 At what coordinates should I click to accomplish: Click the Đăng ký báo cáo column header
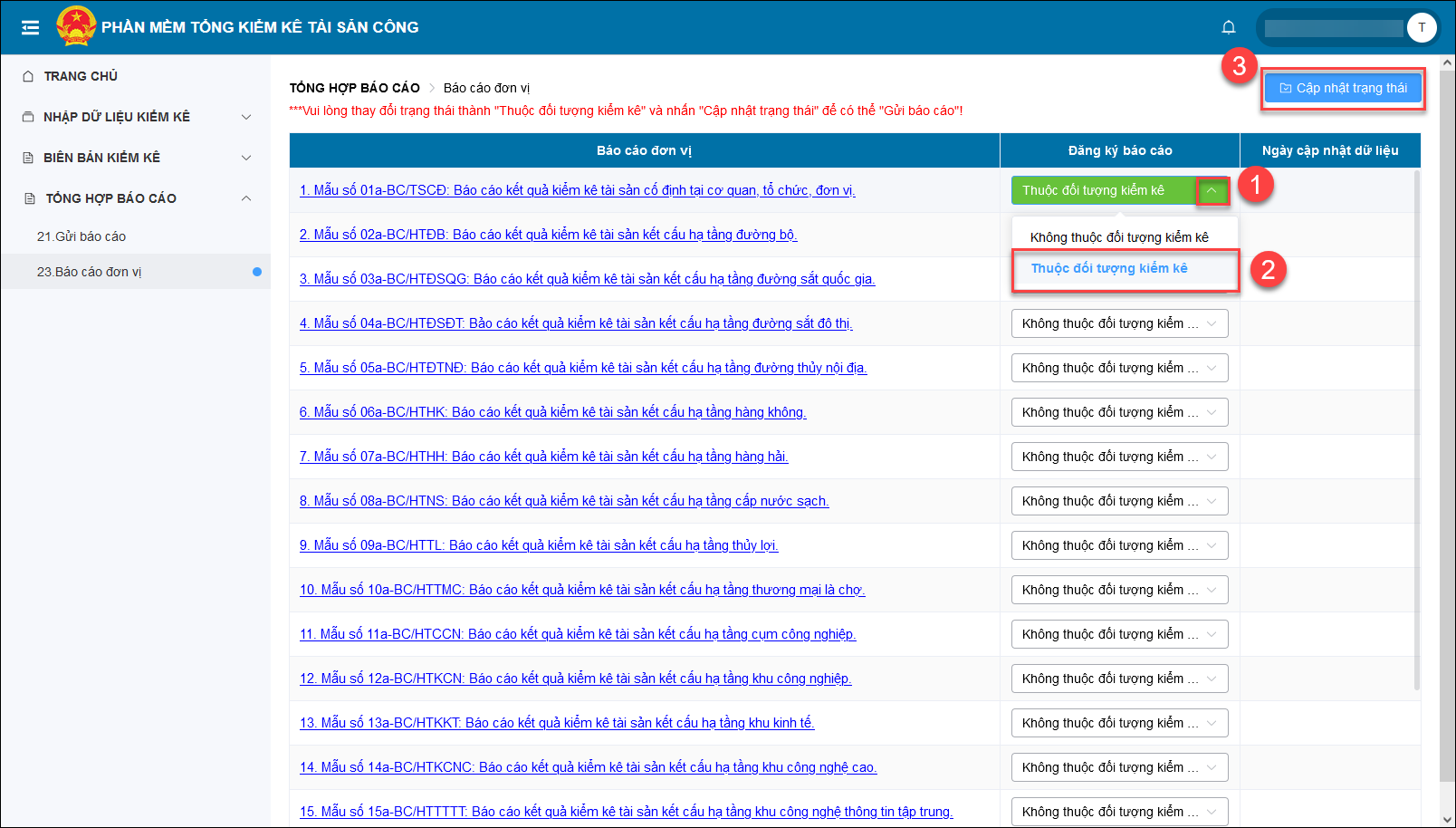coord(1120,150)
